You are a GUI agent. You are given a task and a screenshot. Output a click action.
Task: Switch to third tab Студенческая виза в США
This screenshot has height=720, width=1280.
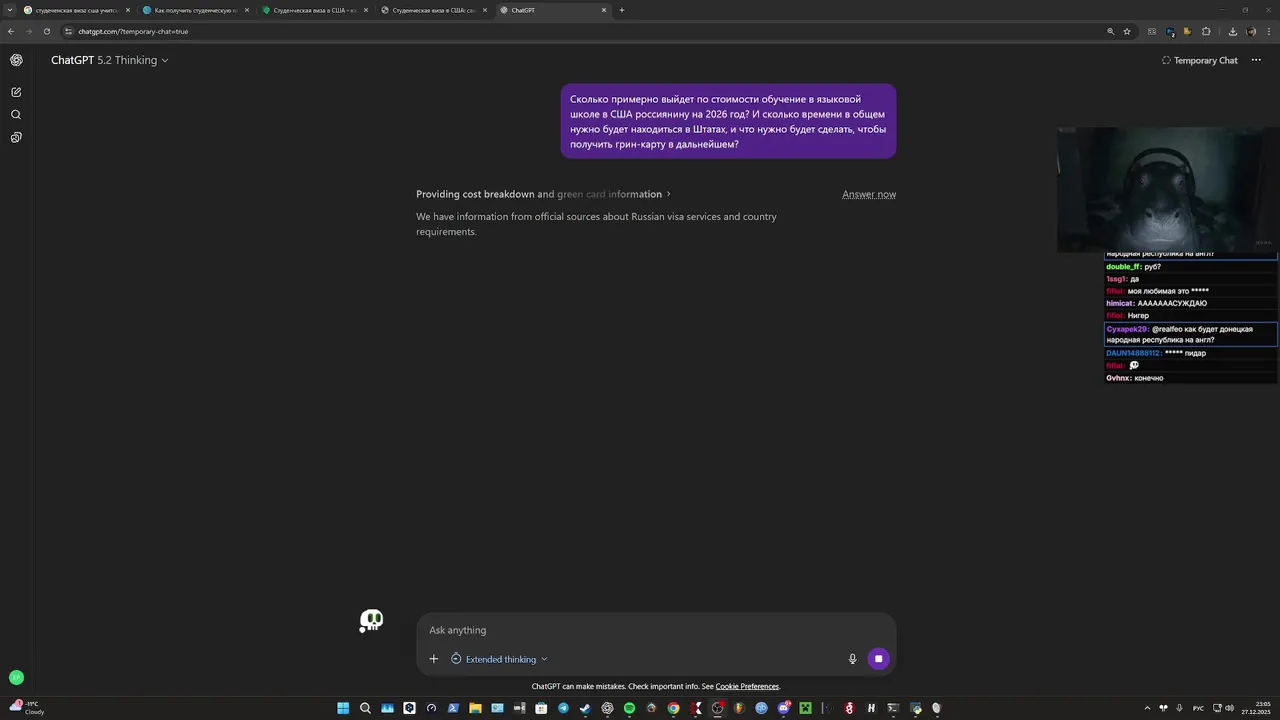[x=314, y=10]
